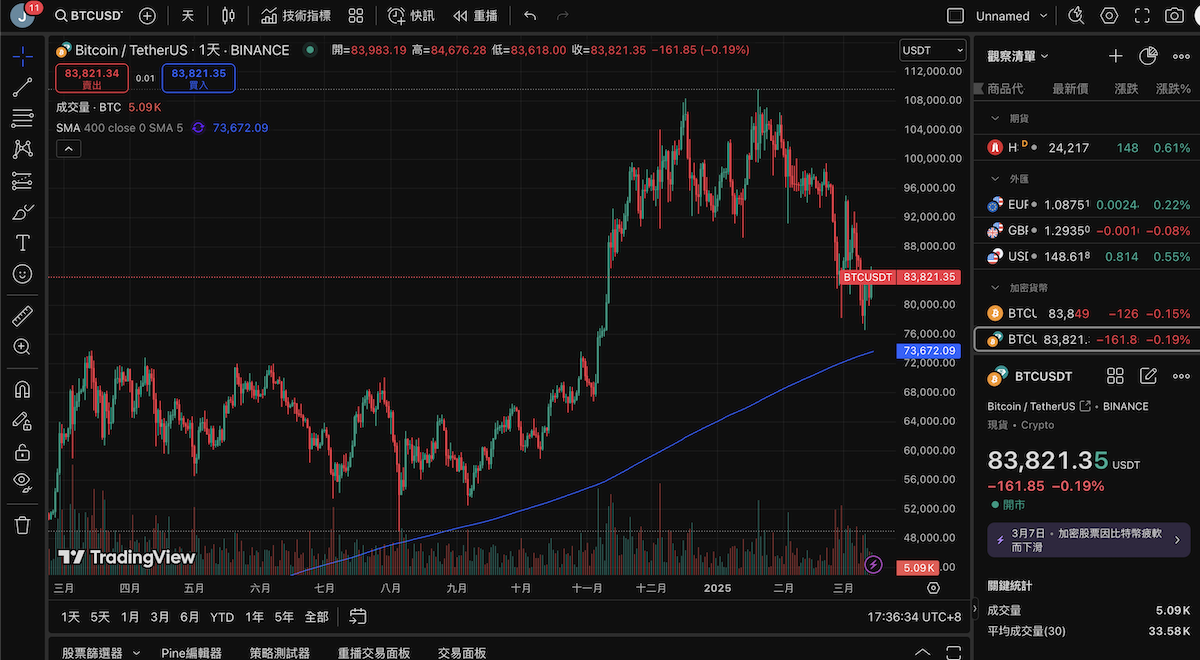
Task: Set chart range to 6月
Action: click(x=190, y=617)
